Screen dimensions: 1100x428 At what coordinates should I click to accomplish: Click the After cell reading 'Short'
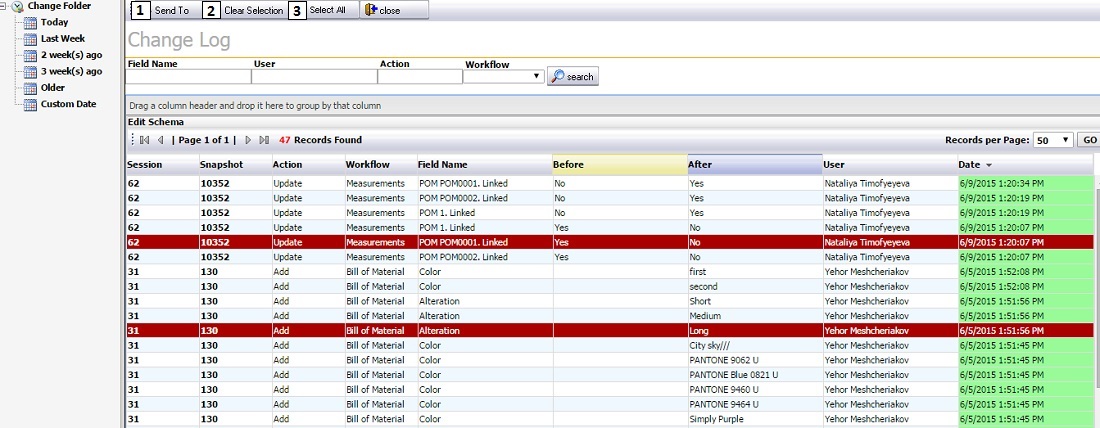coord(756,301)
